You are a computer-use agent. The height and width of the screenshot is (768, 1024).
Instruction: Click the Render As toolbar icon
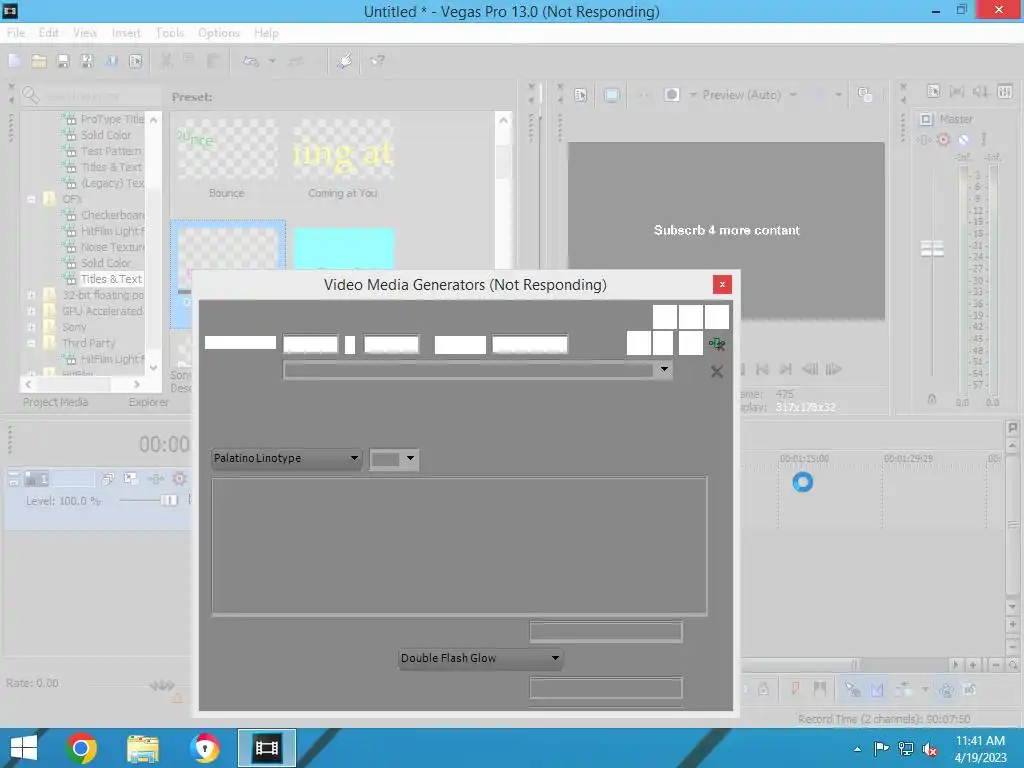pos(112,61)
